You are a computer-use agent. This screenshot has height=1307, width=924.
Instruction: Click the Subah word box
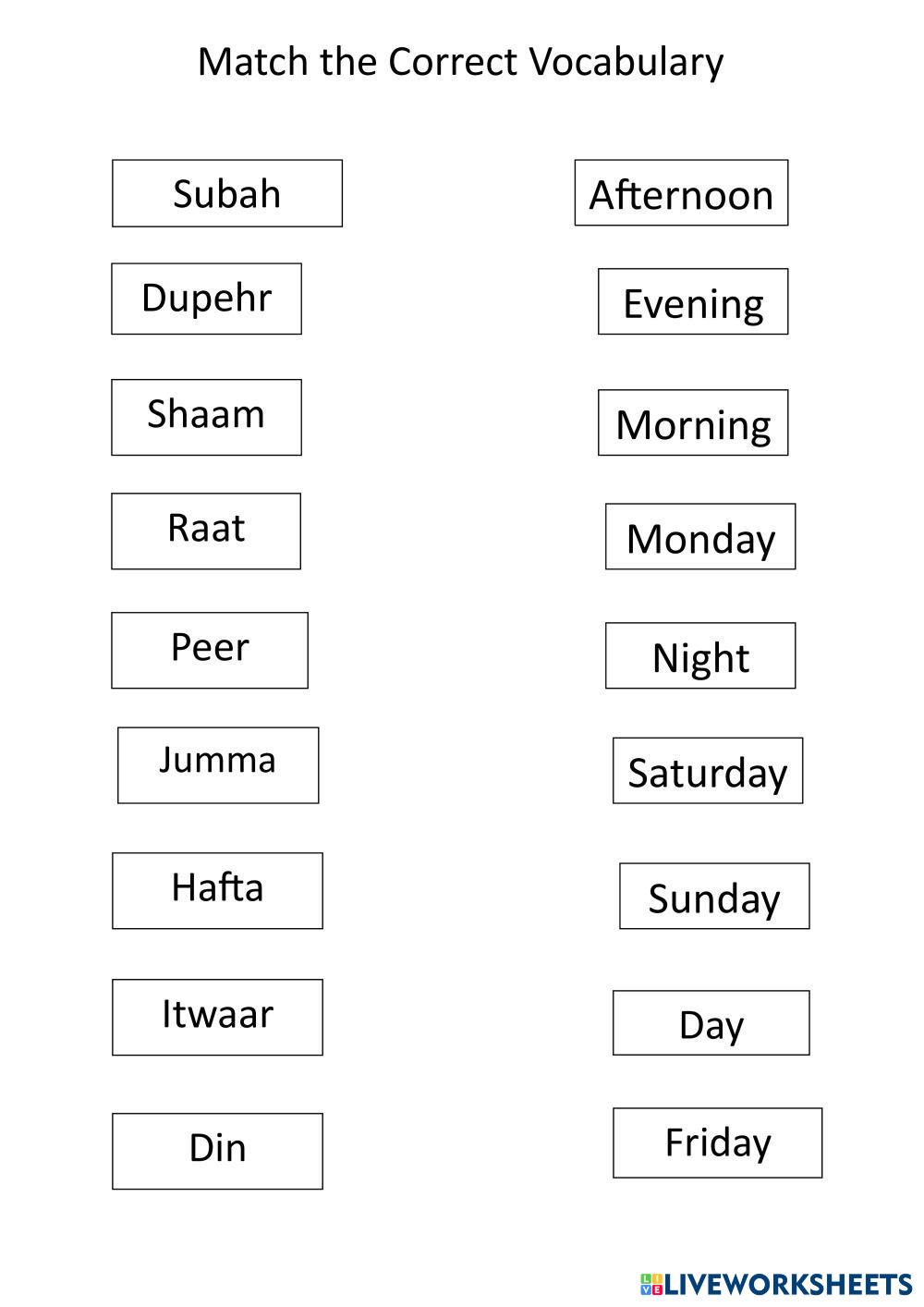[226, 193]
